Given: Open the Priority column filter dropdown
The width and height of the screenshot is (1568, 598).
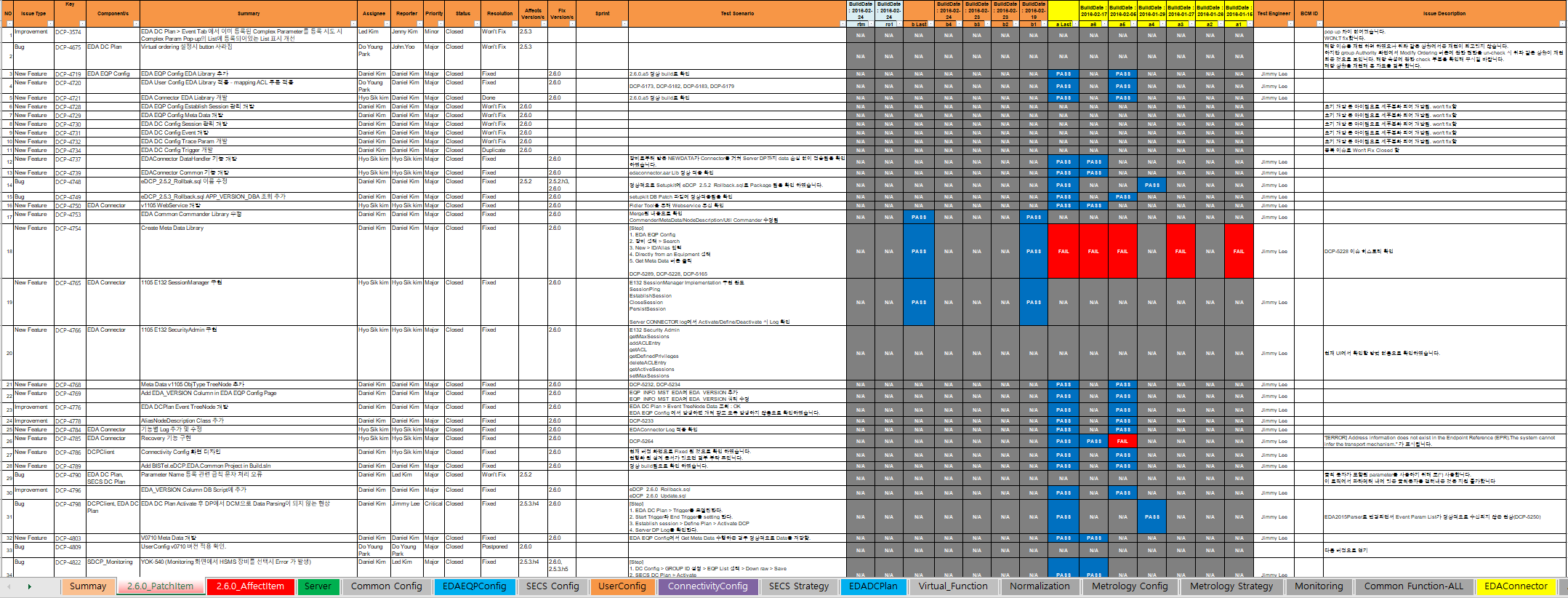Looking at the screenshot, I should [441, 24].
